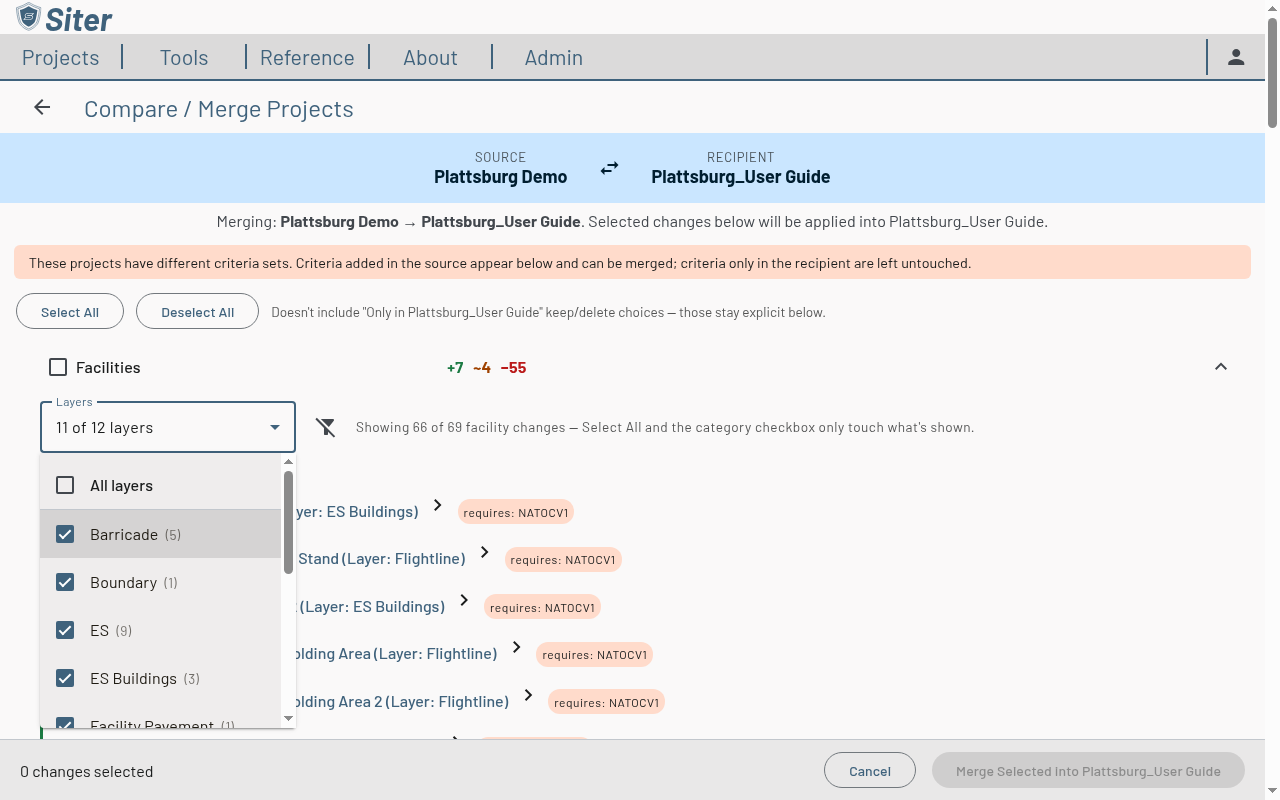1280x800 pixels.
Task: Open the Admin menu
Action: coord(554,57)
